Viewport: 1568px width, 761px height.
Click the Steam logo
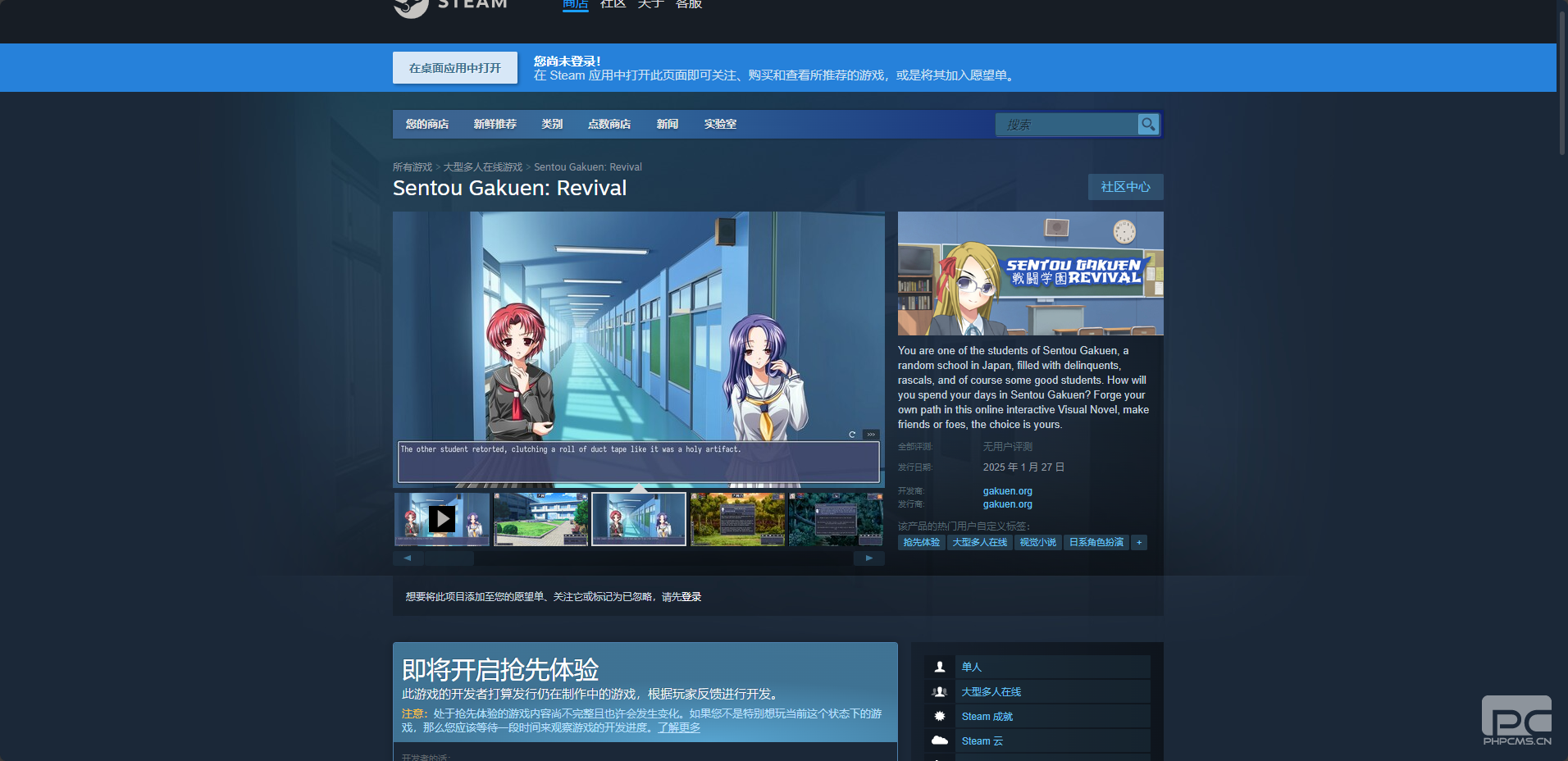coord(450,7)
